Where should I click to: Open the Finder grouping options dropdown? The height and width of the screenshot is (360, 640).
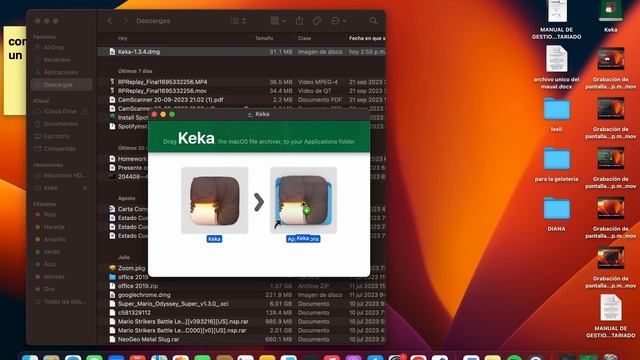pos(278,20)
